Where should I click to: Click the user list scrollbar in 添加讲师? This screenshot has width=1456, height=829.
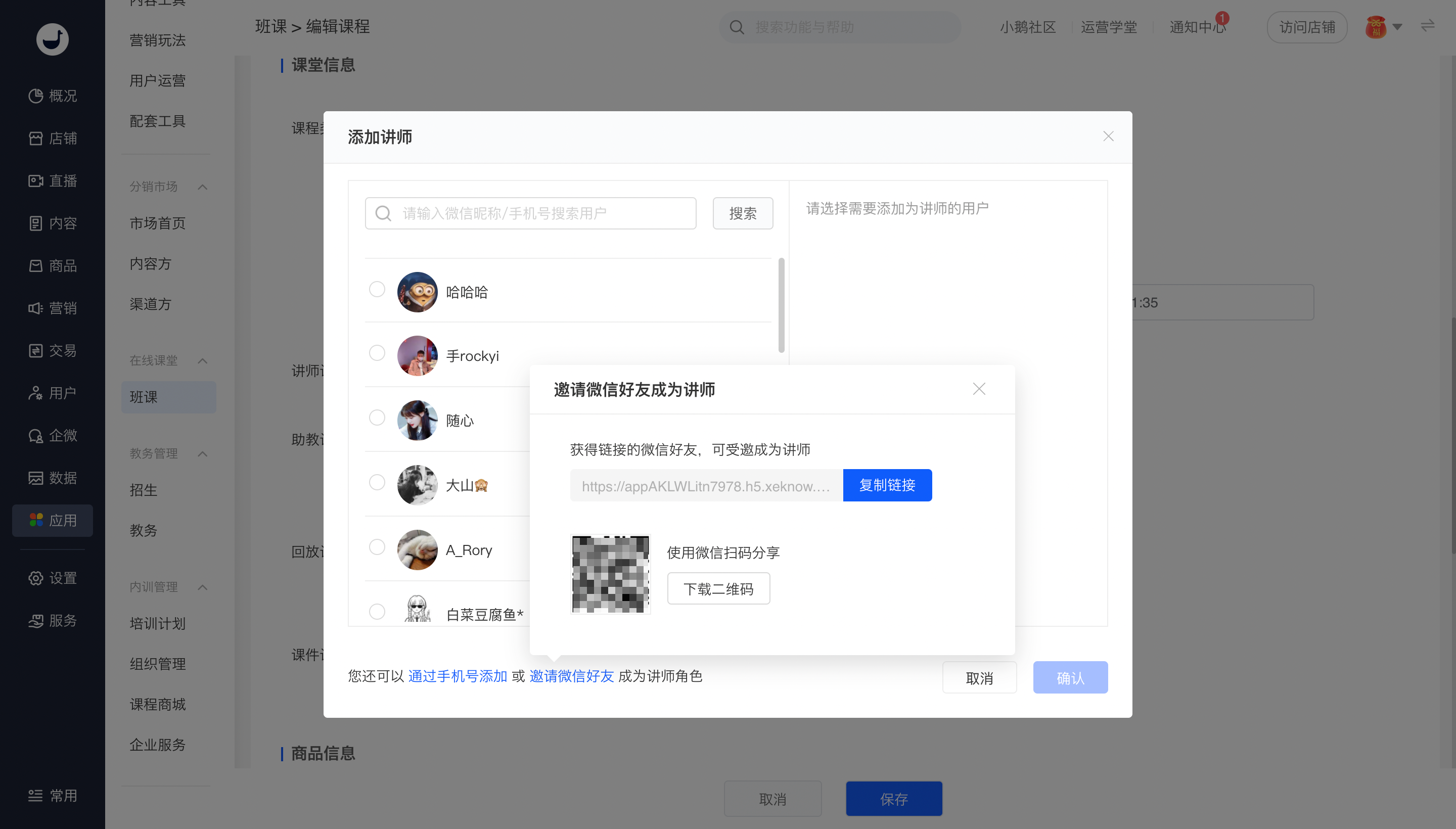coord(781,305)
